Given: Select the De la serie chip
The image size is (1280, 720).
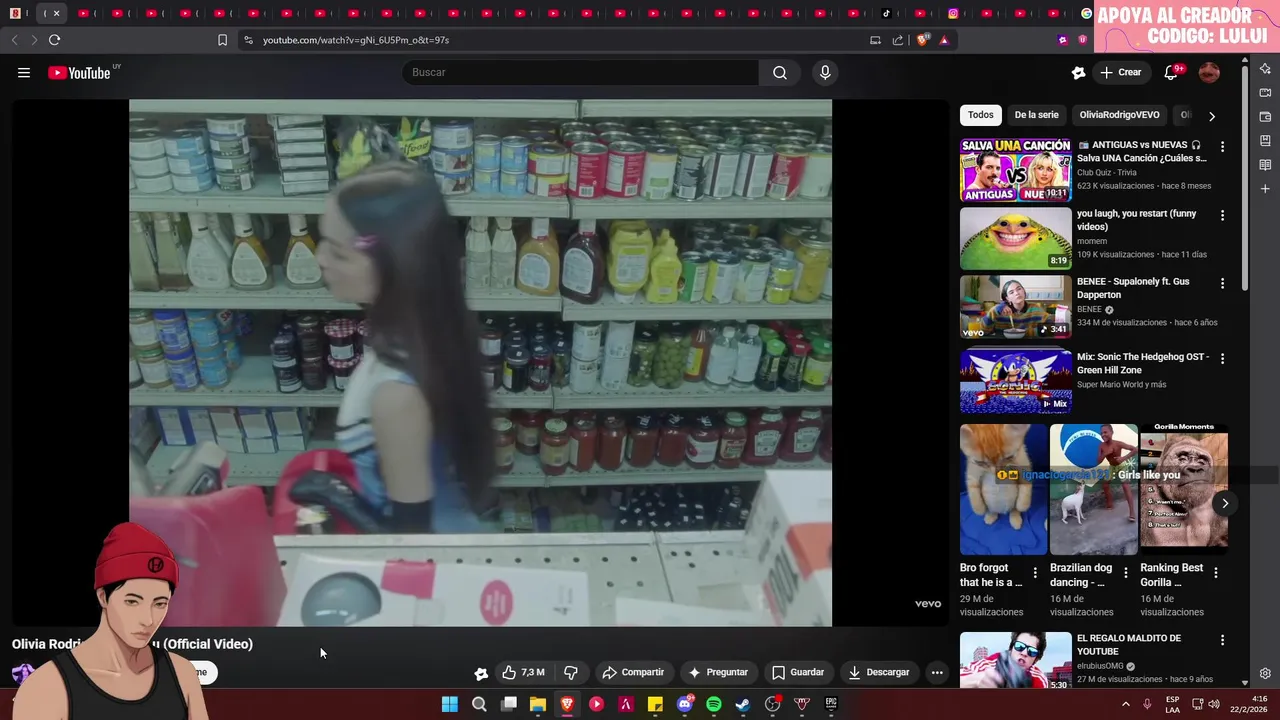Looking at the screenshot, I should point(1036,115).
